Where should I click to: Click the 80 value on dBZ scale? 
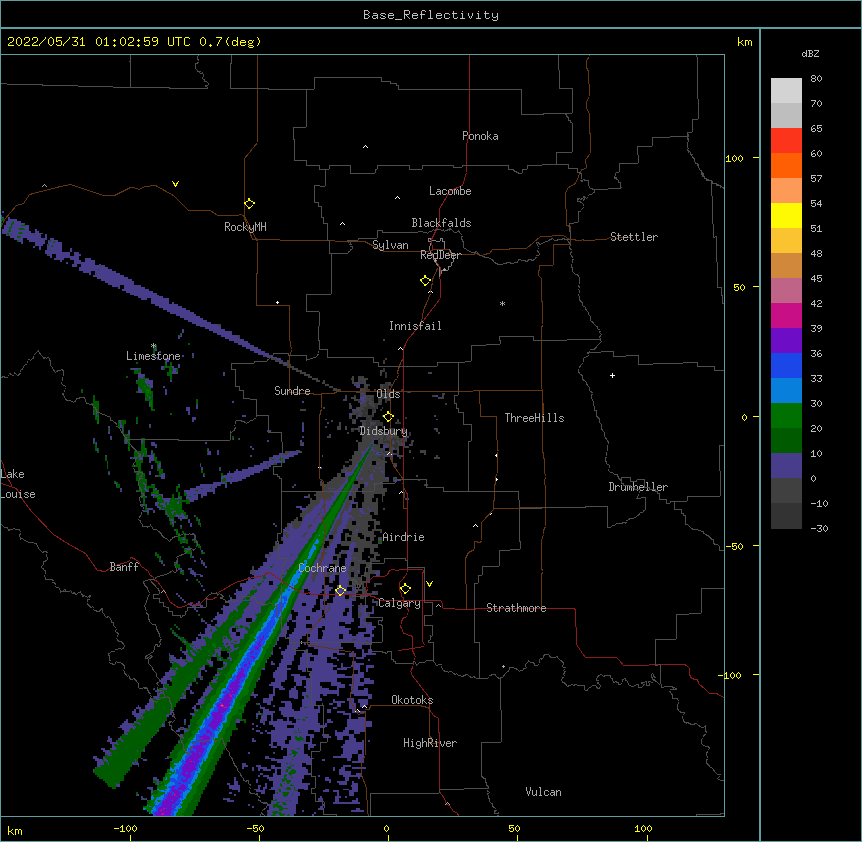click(x=816, y=79)
